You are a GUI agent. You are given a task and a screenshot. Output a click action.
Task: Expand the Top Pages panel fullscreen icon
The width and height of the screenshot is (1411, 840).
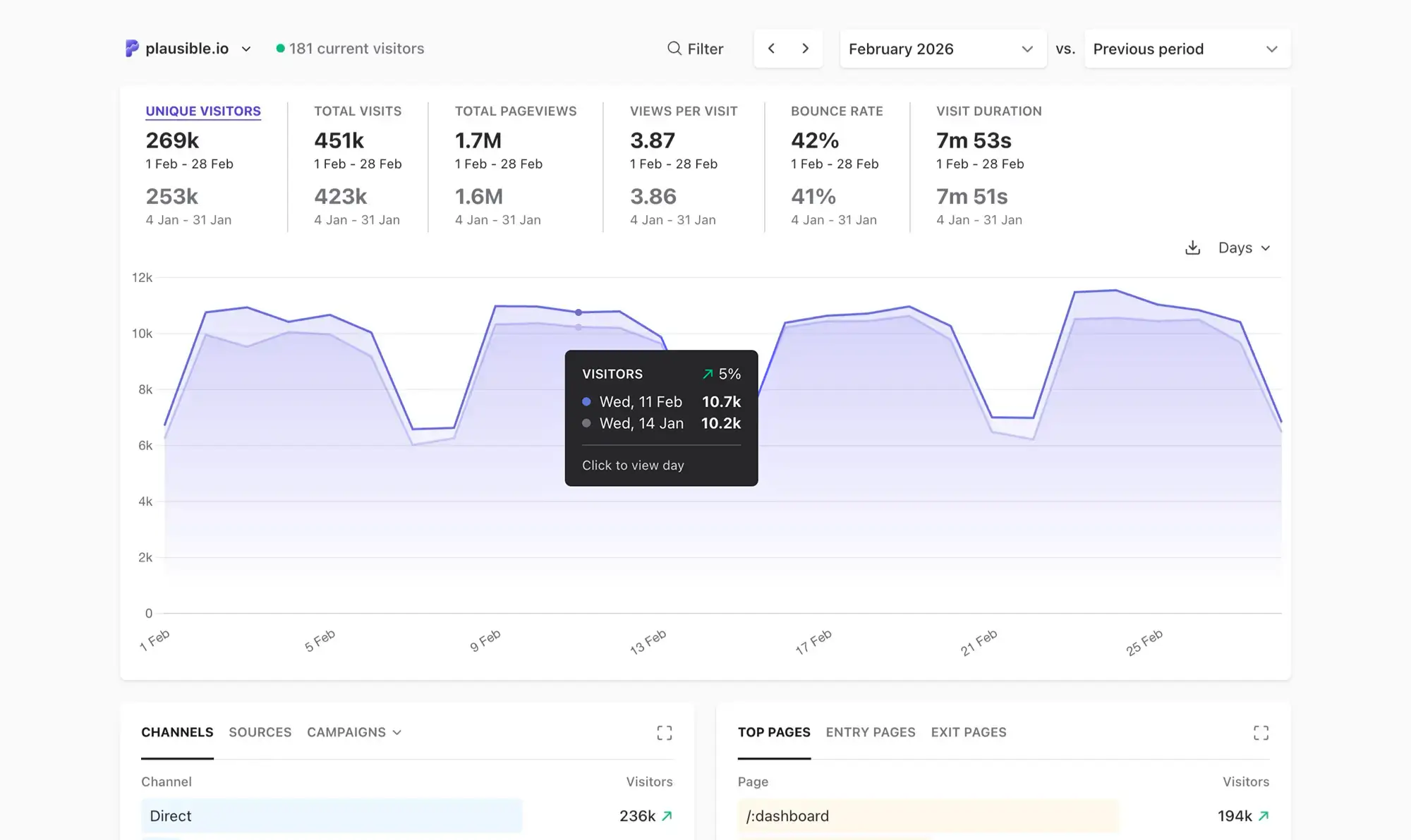1261,733
